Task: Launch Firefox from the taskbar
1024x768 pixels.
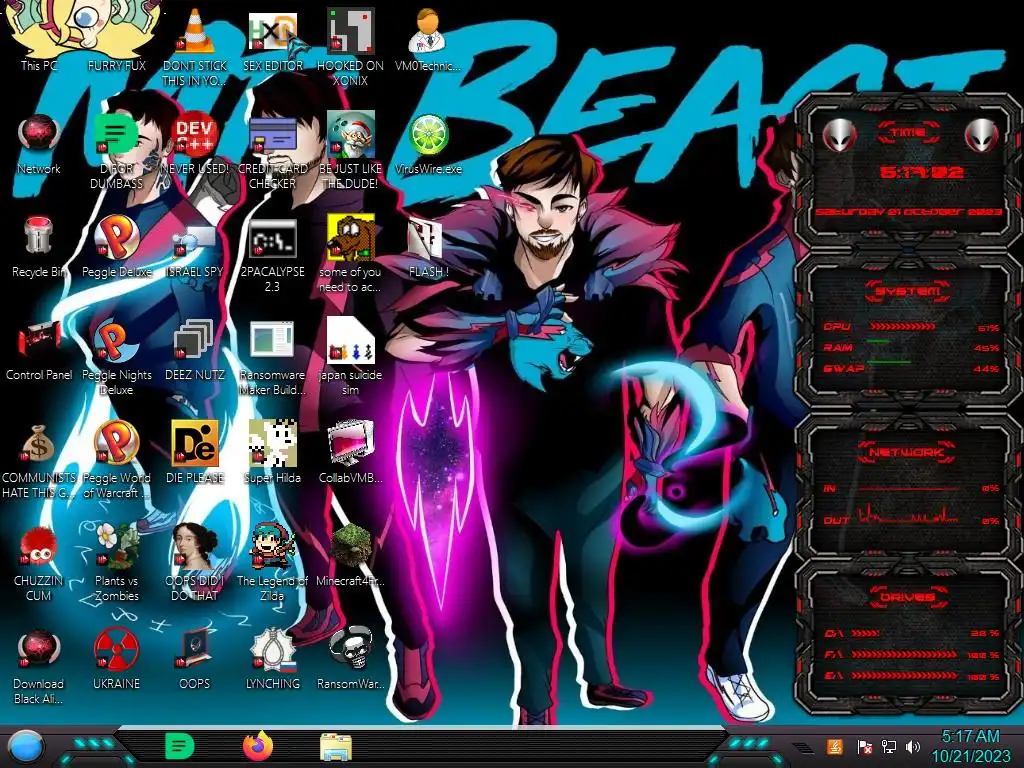Action: point(257,746)
